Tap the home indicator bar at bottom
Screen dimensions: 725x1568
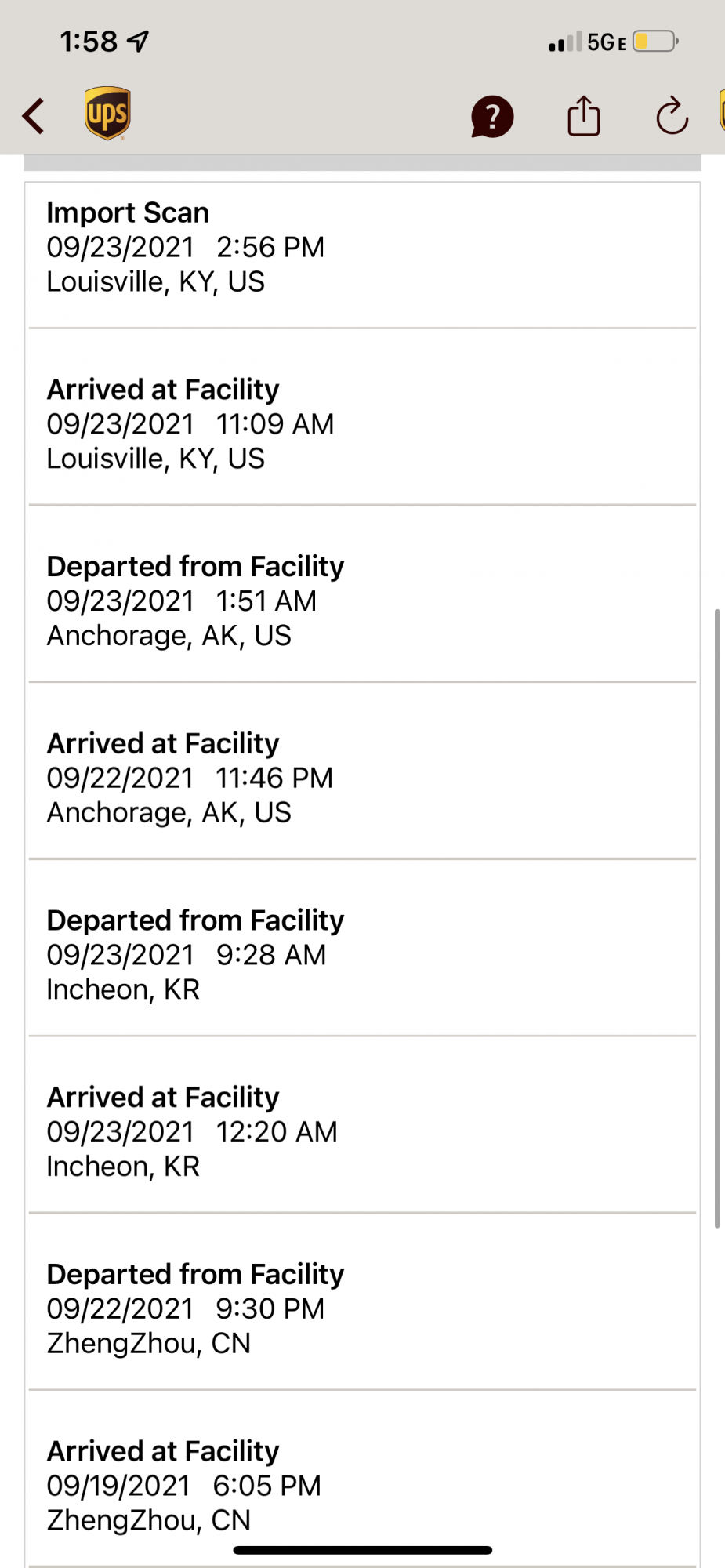(x=362, y=1550)
